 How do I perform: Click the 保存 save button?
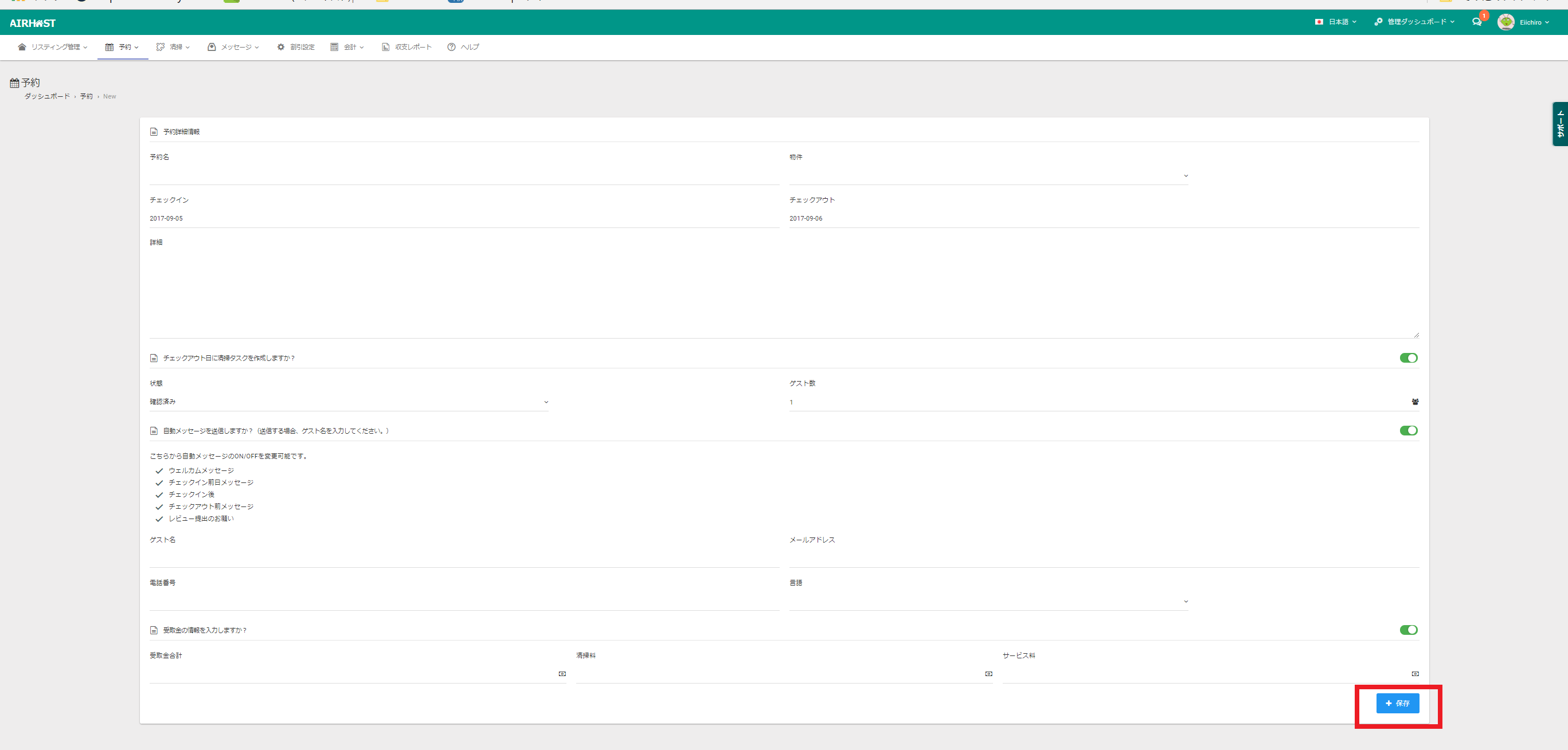[x=1397, y=703]
